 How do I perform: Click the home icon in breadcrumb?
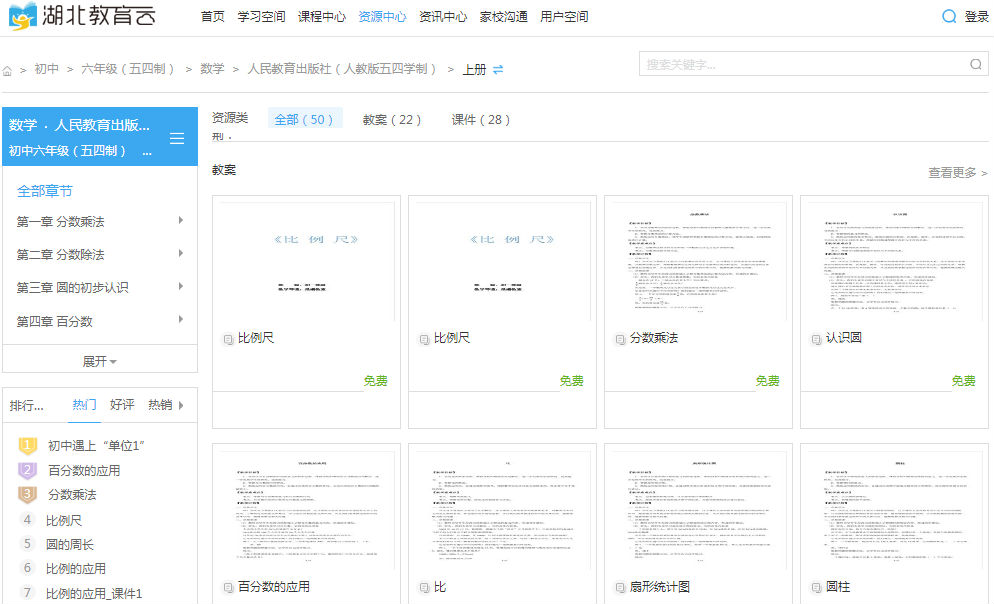pos(8,70)
